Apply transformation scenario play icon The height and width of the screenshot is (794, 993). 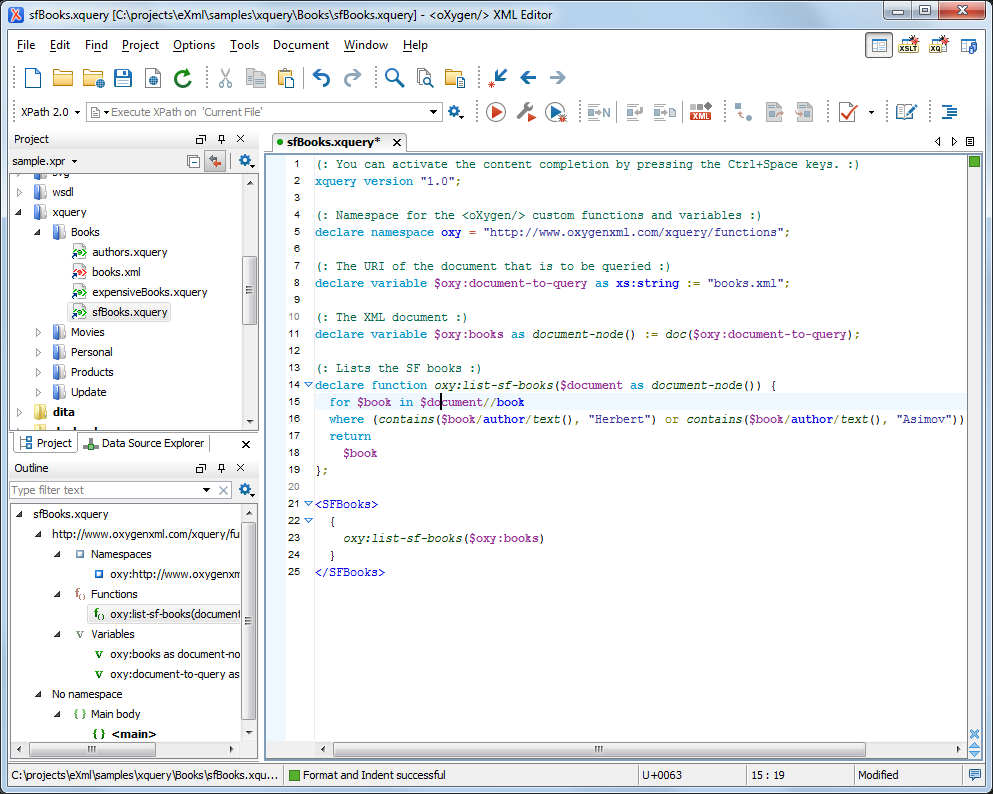495,112
